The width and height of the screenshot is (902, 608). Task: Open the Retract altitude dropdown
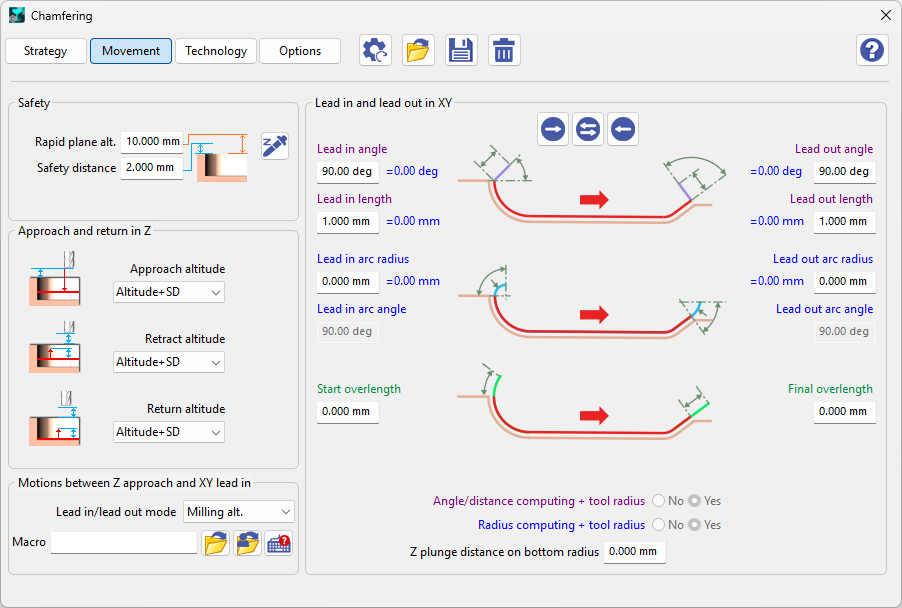[x=168, y=362]
